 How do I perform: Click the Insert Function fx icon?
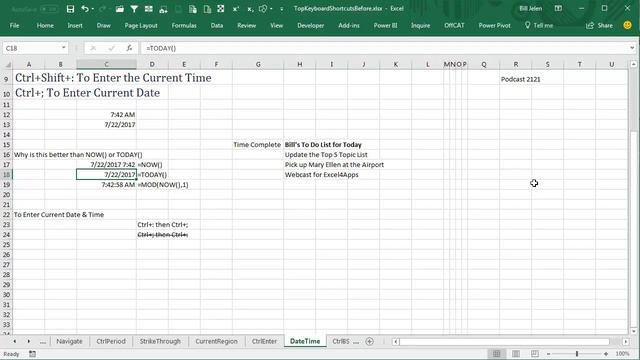pos(129,48)
